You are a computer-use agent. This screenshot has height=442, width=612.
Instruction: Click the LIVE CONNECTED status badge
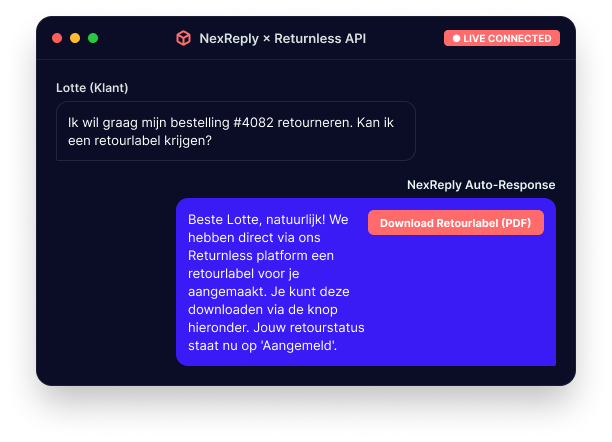(502, 38)
